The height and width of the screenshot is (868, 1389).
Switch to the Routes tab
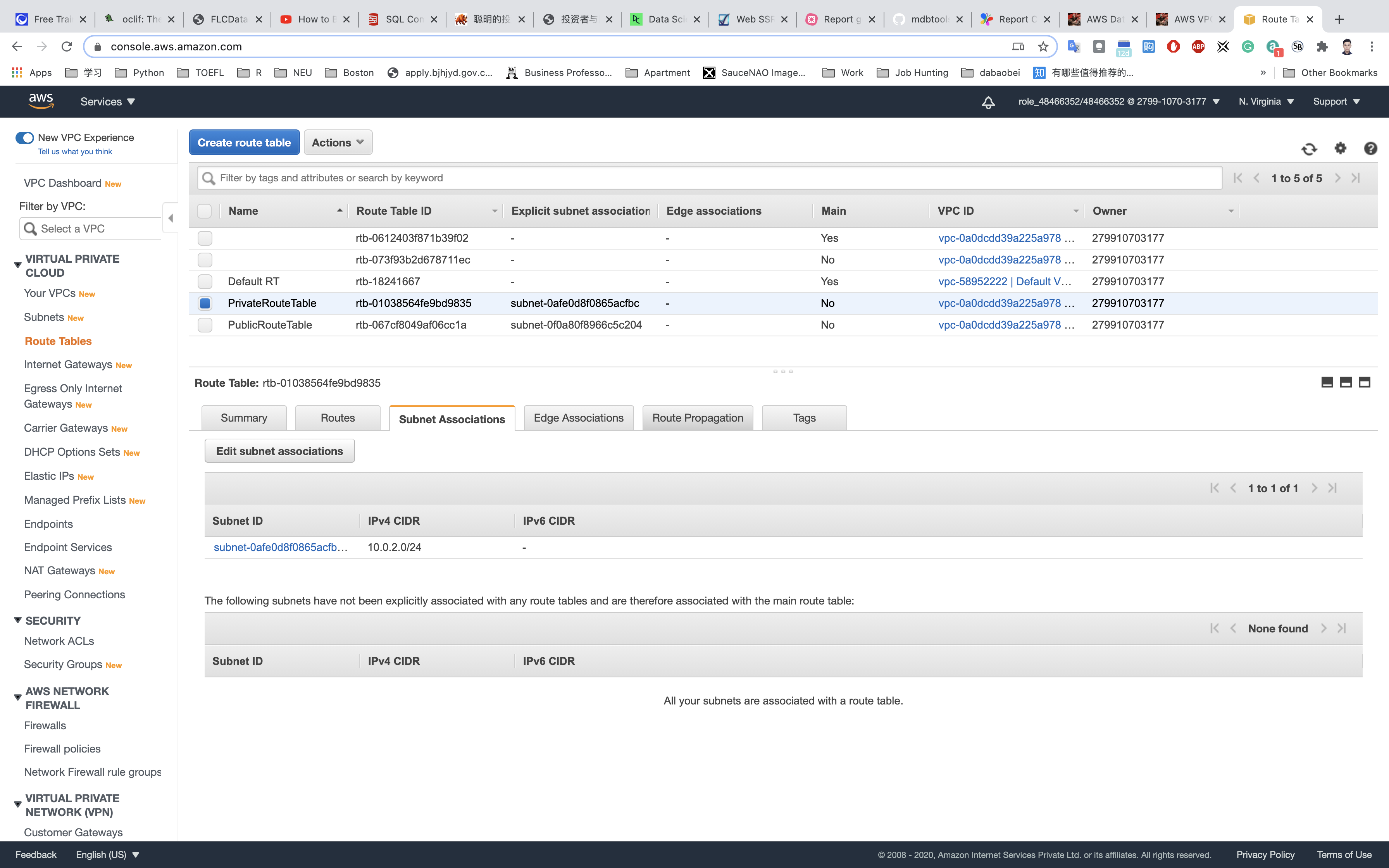pyautogui.click(x=338, y=418)
